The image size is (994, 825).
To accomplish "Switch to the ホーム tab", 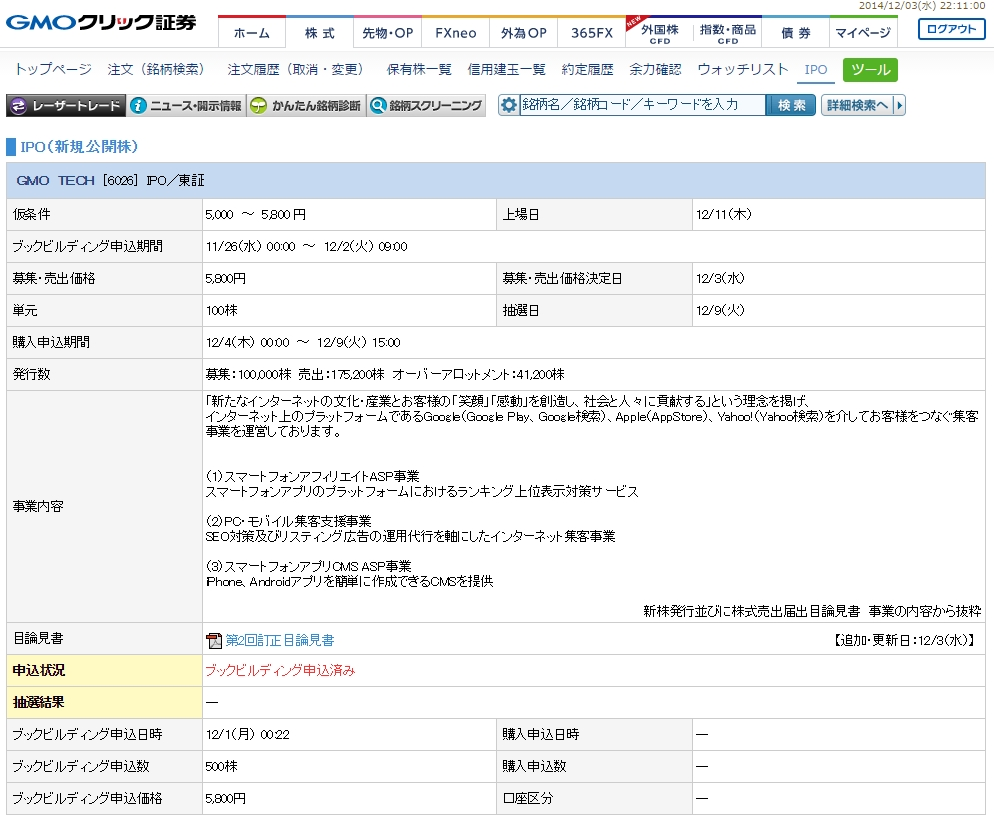I will (x=251, y=33).
